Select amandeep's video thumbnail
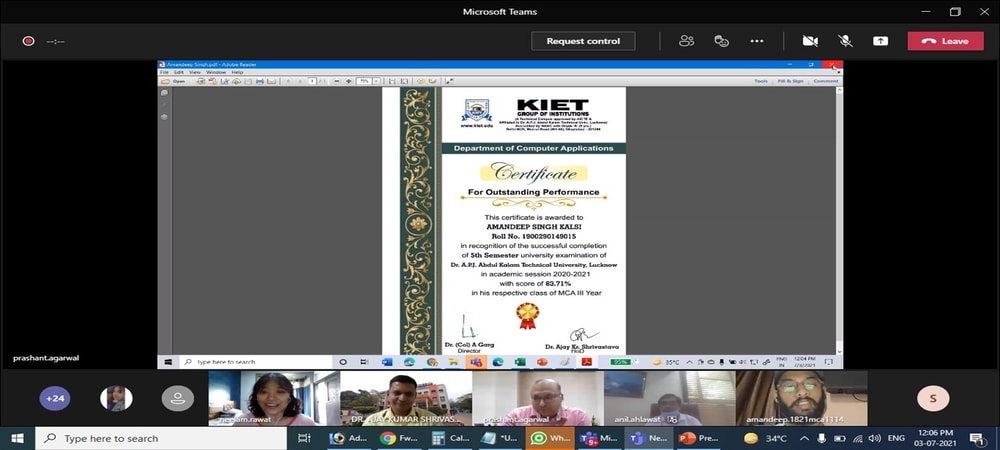Viewport: 1000px width, 450px height. tap(801, 398)
